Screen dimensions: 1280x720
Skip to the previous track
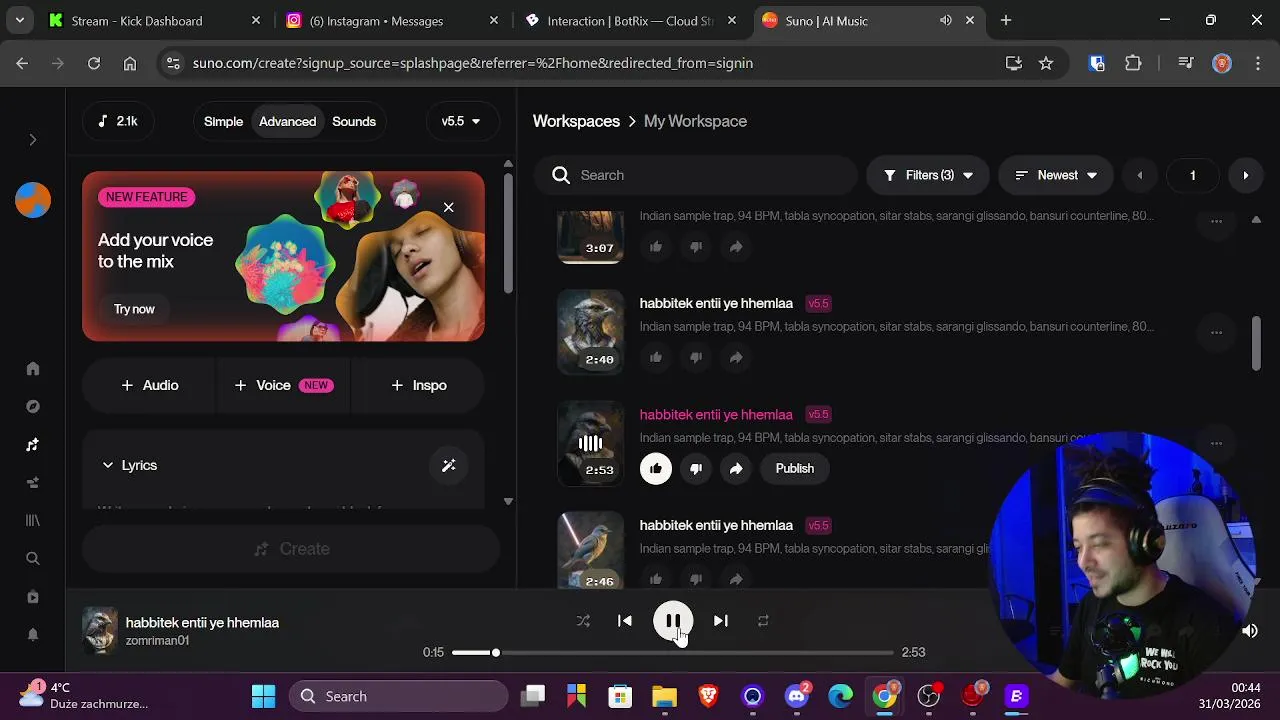click(x=625, y=621)
